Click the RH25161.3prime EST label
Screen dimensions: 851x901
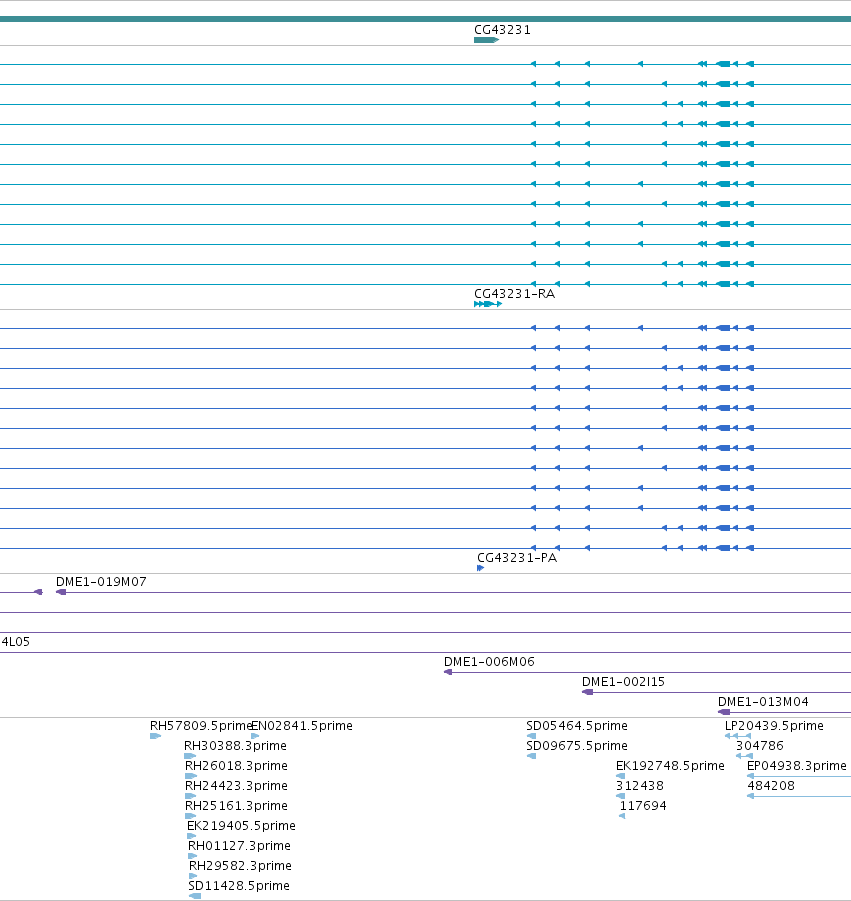tap(236, 806)
